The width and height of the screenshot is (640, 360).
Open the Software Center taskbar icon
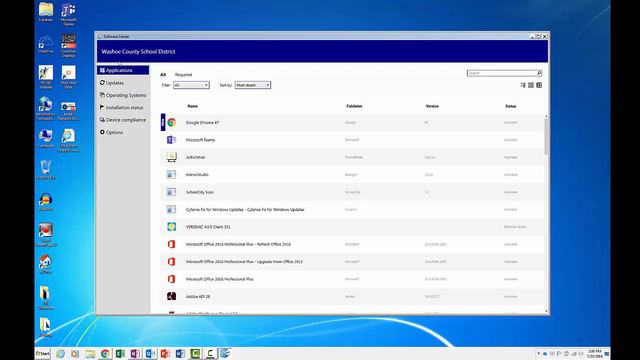click(225, 353)
